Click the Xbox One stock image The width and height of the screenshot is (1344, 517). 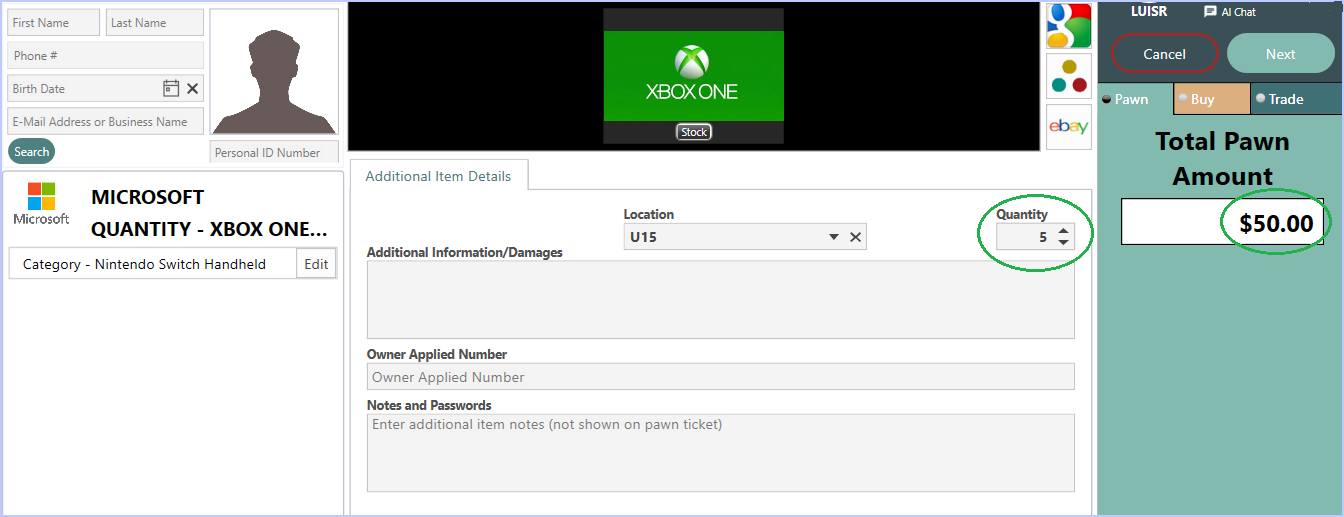693,77
